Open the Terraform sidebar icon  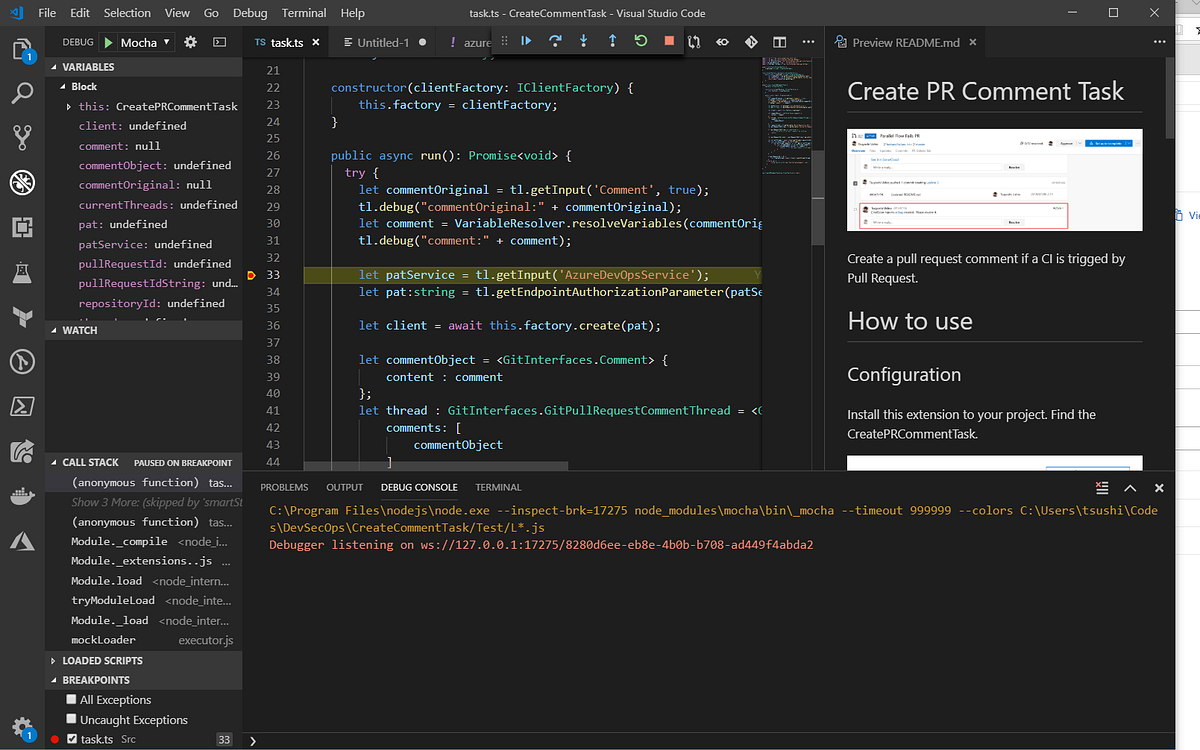22,318
